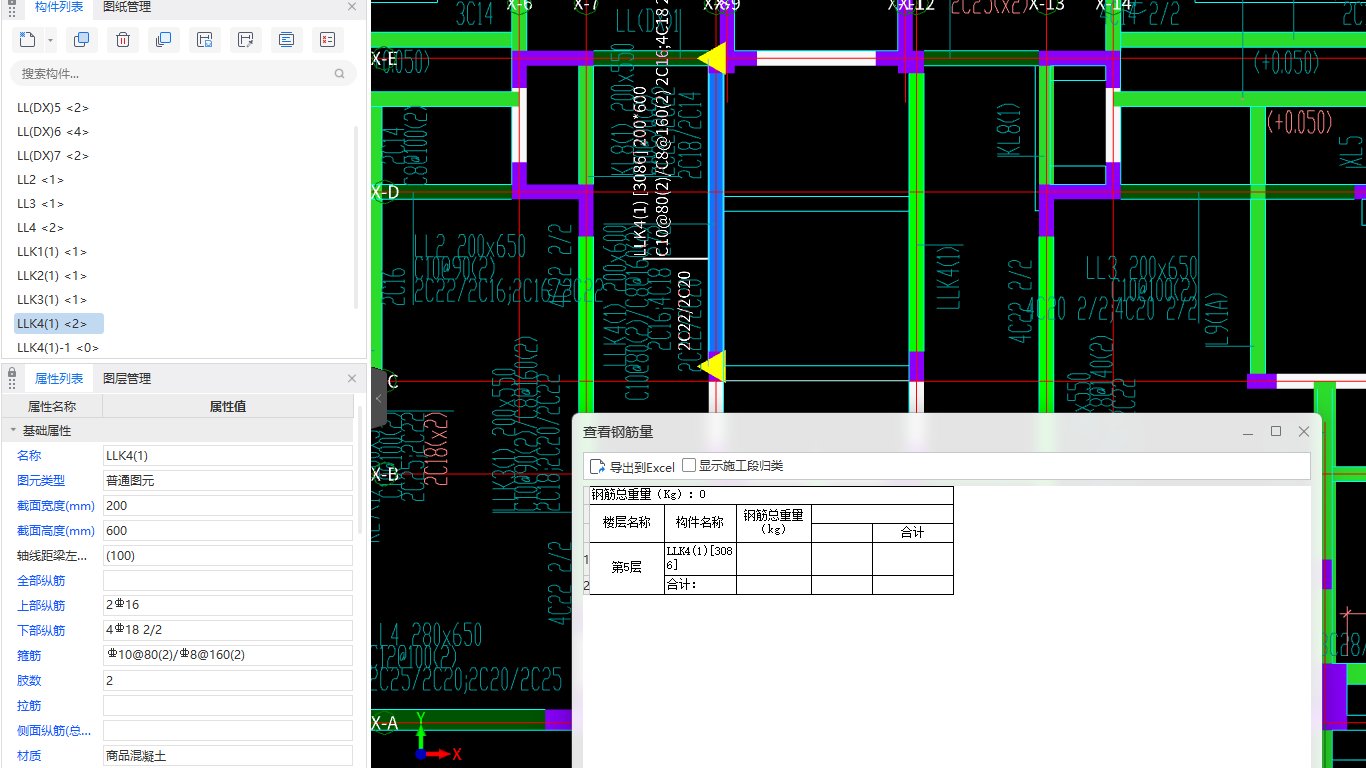Click the empty 全部纵筋 value field
1366x768 pixels.
click(x=228, y=580)
